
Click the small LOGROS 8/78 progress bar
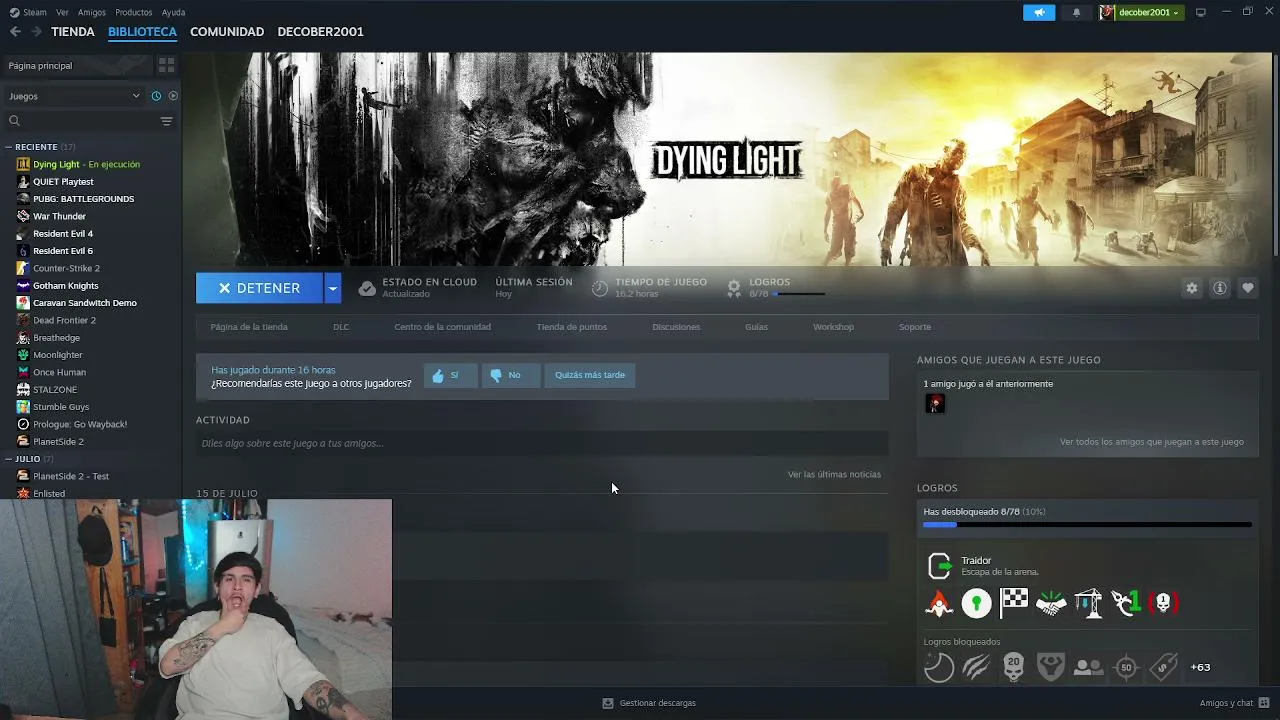pyautogui.click(x=800, y=294)
